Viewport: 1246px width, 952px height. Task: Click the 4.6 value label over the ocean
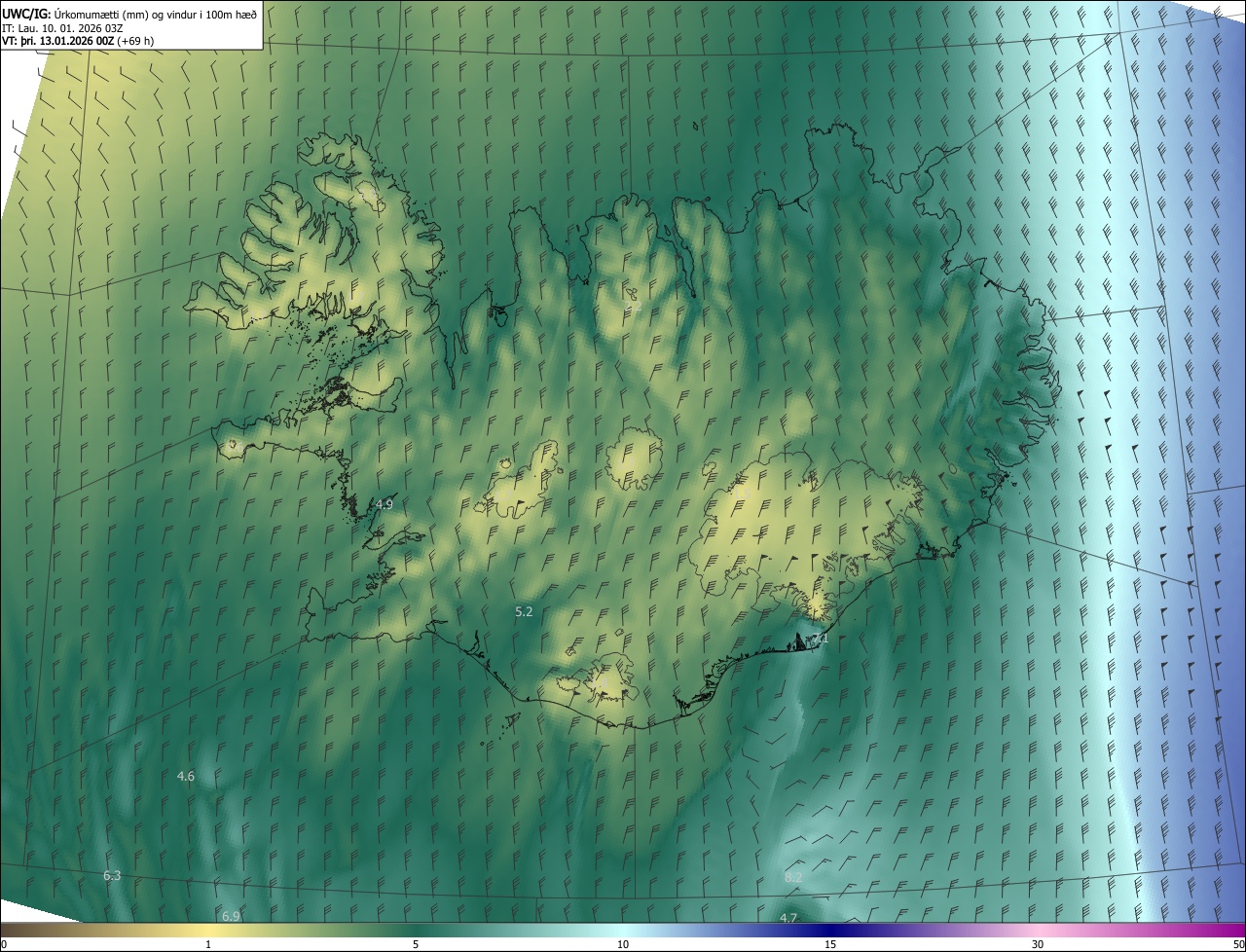(186, 776)
